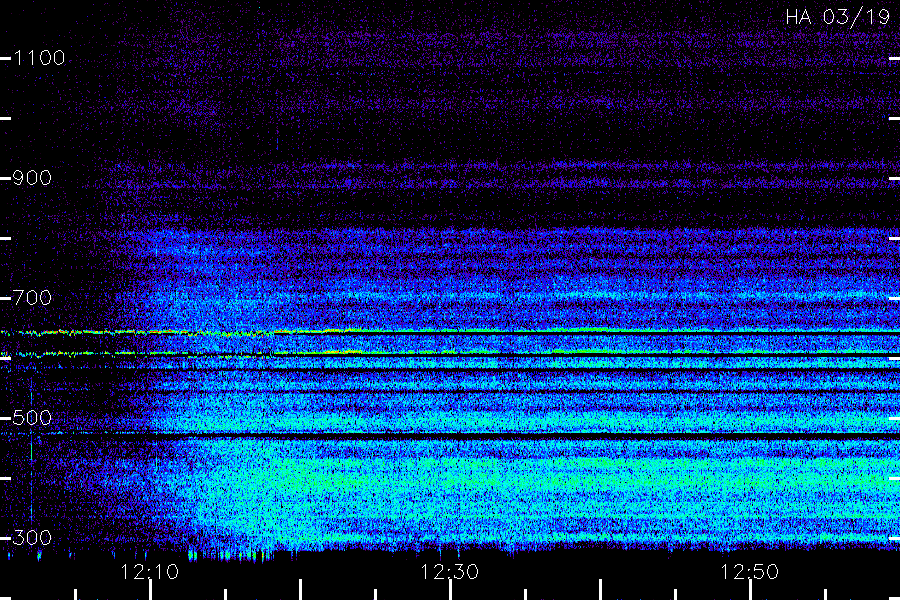Click the 1100 frequency axis label

pyautogui.click(x=39, y=58)
